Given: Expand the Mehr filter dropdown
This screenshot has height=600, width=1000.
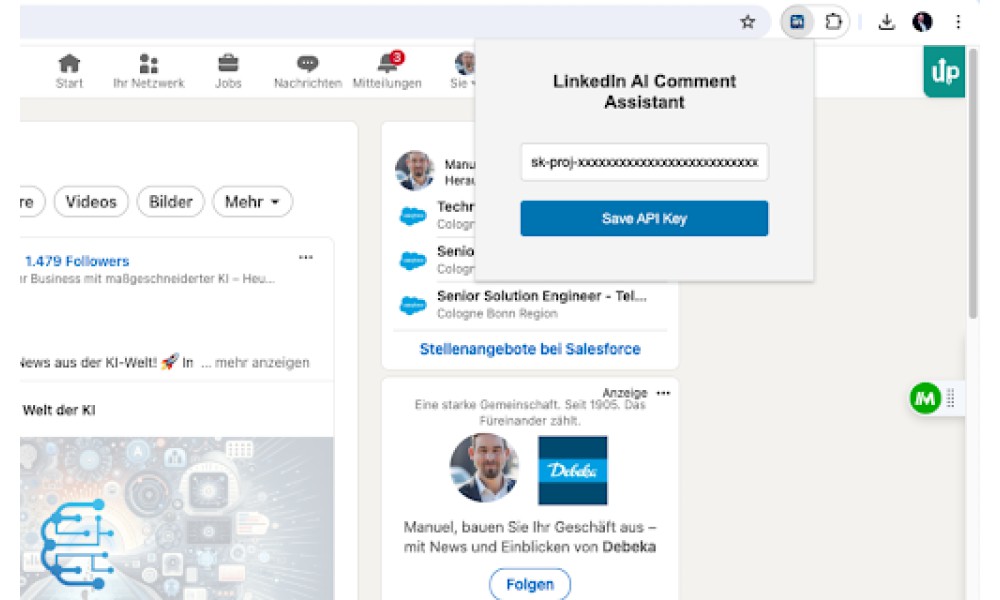Looking at the screenshot, I should [x=253, y=202].
